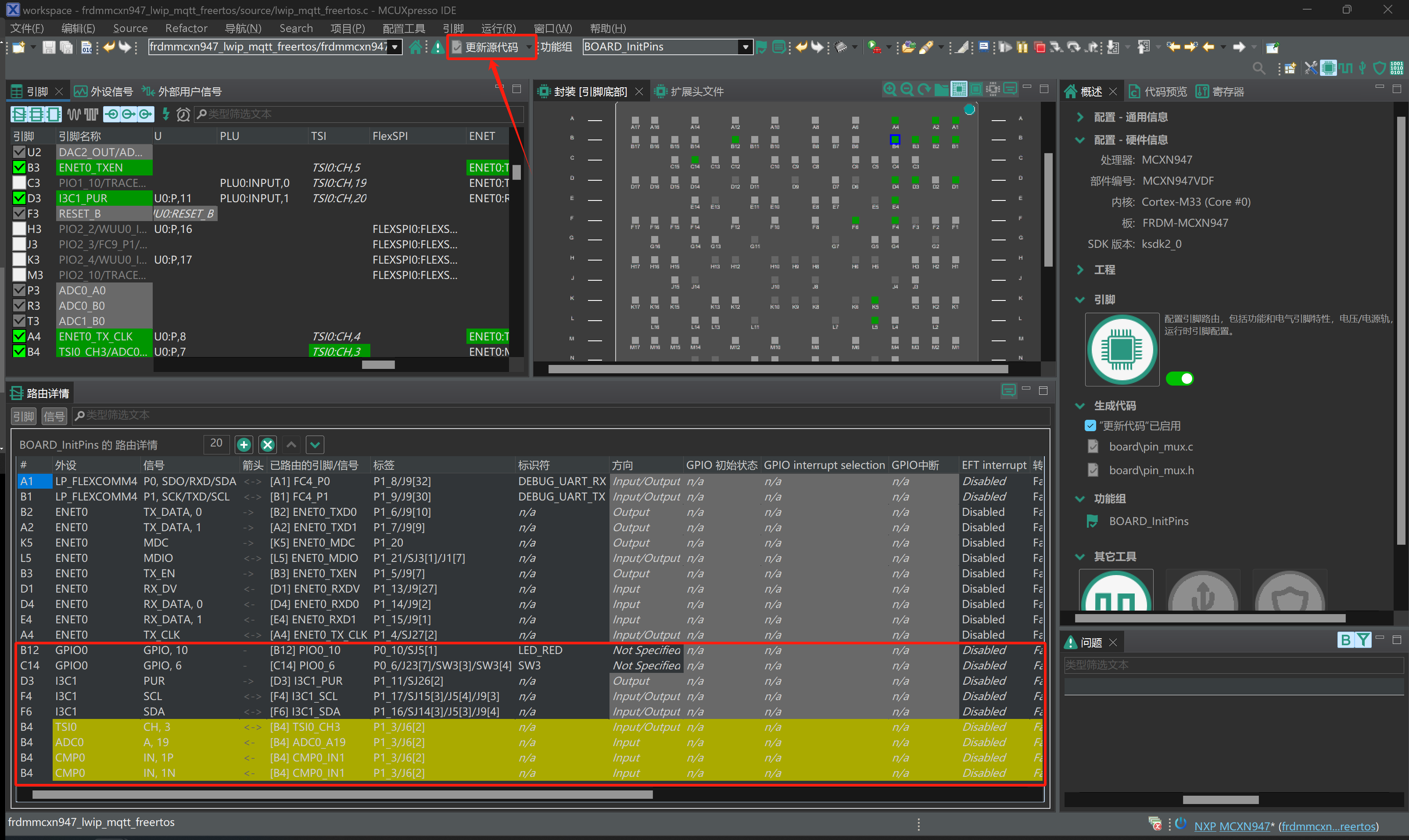Image resolution: width=1409 pixels, height=840 pixels.
Task: Click the Resume debug play icon
Action: coord(1005,47)
